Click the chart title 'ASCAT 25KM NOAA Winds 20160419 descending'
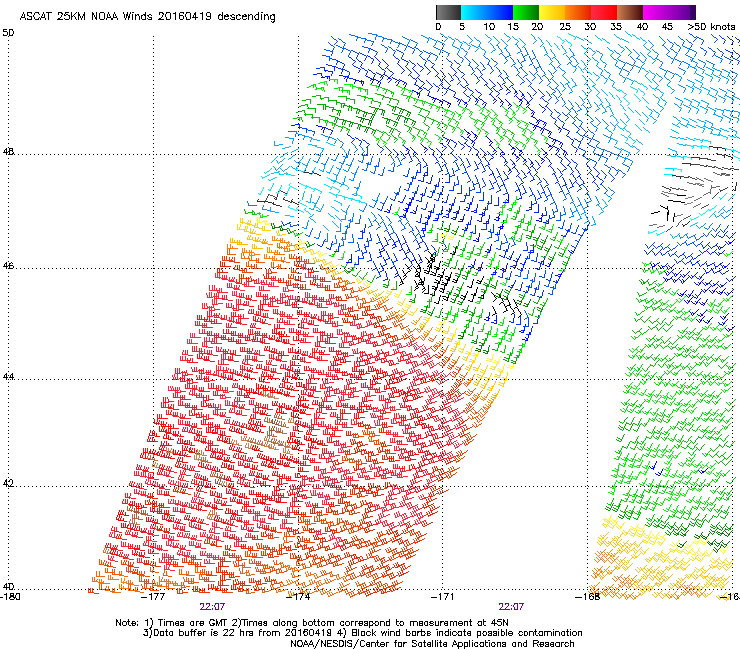Image resolution: width=740 pixels, height=650 pixels. coord(147,16)
